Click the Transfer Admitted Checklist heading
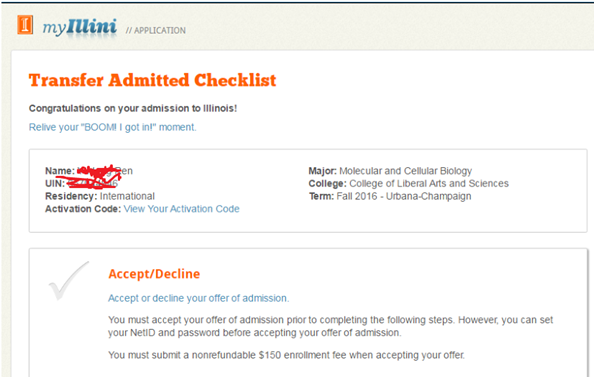 click(153, 80)
